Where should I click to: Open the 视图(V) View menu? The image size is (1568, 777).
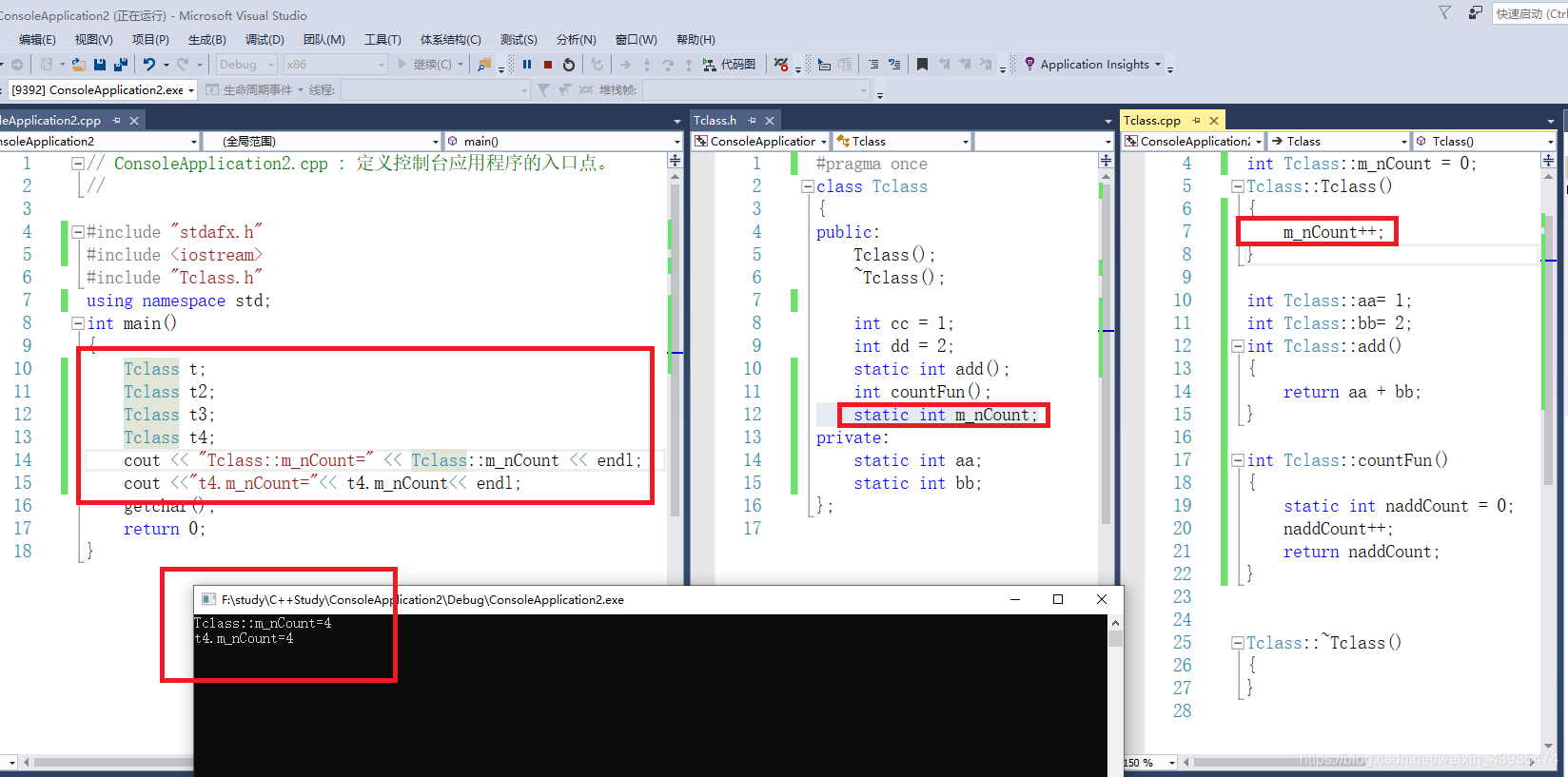(93, 39)
